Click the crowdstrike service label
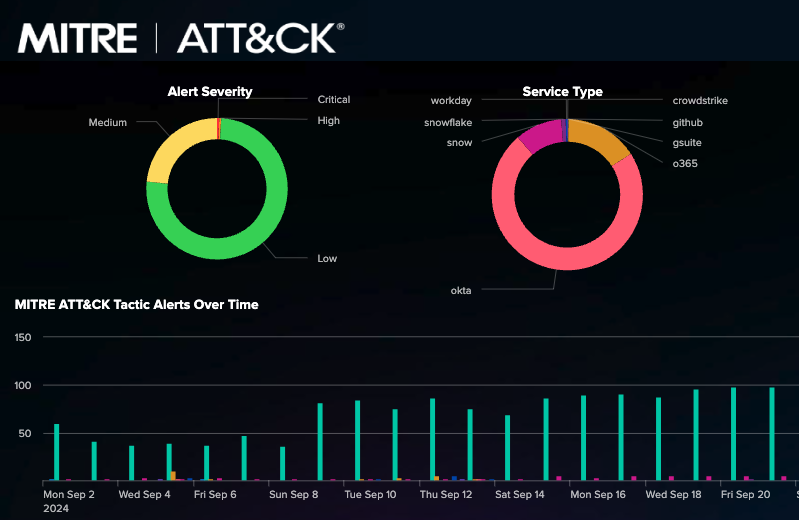Image resolution: width=799 pixels, height=520 pixels. click(700, 100)
